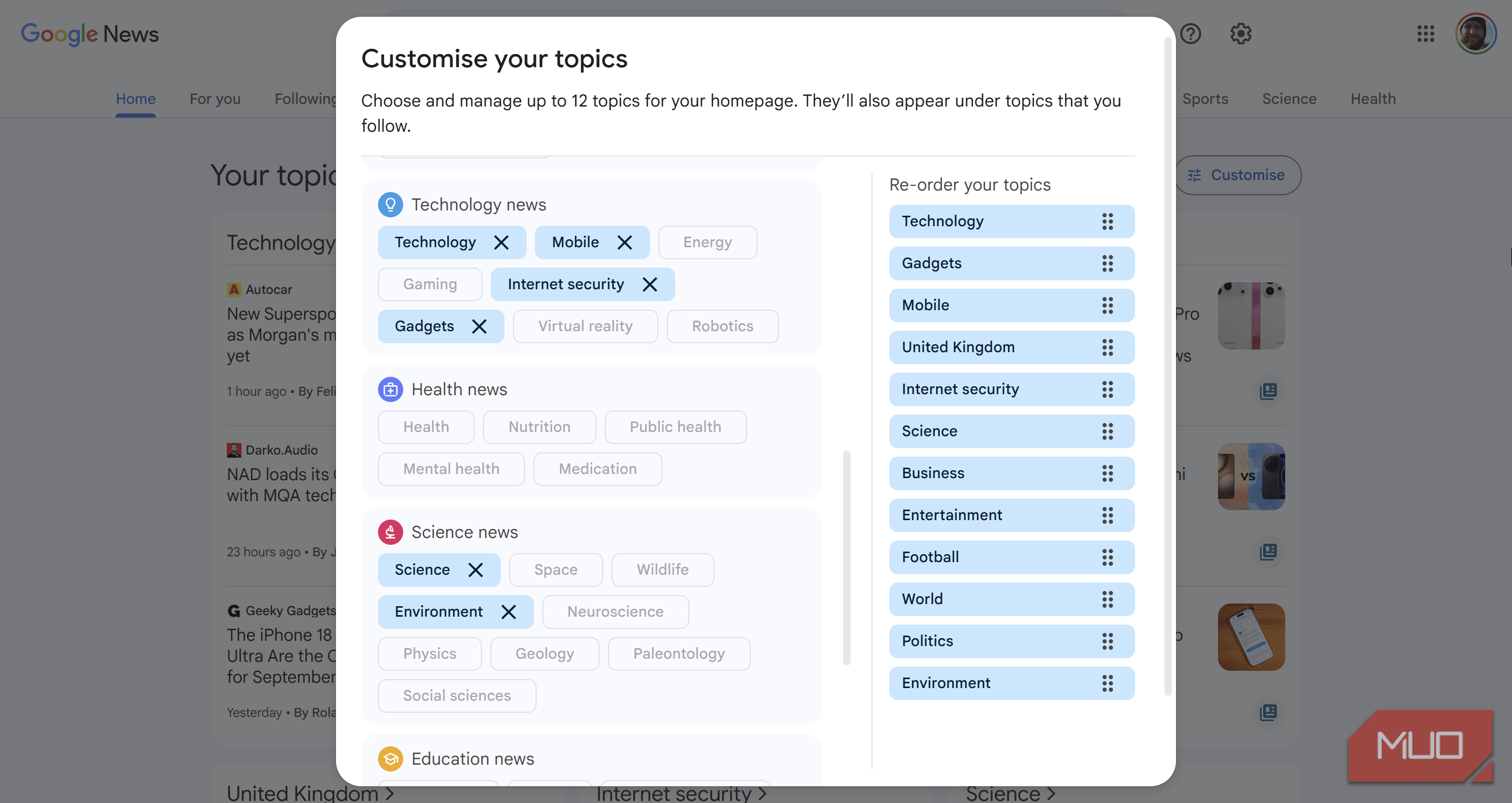Remove Internet security topic via X icon
This screenshot has height=803, width=1512.
point(650,284)
